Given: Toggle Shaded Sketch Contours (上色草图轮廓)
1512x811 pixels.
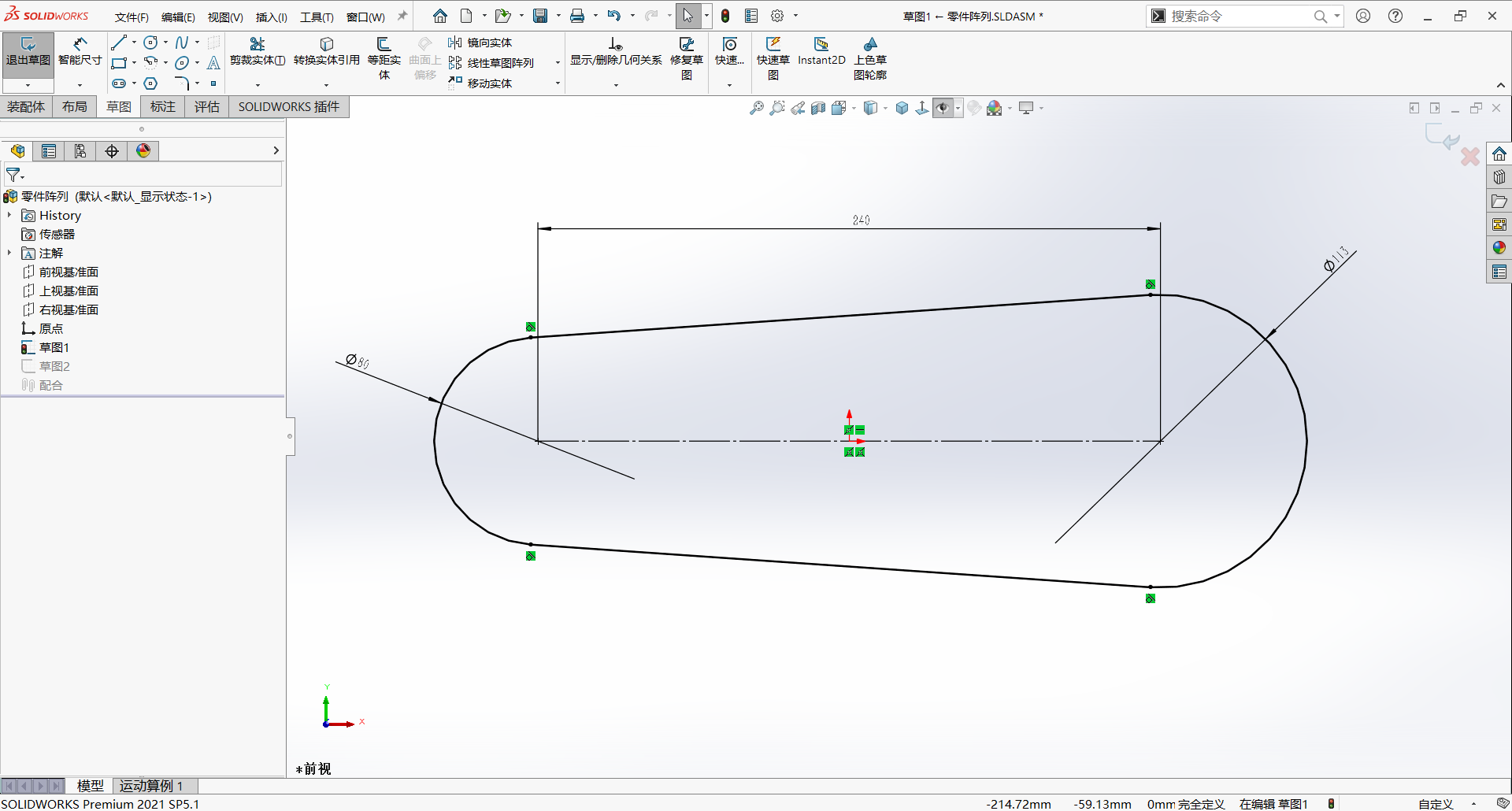Looking at the screenshot, I should point(870,58).
